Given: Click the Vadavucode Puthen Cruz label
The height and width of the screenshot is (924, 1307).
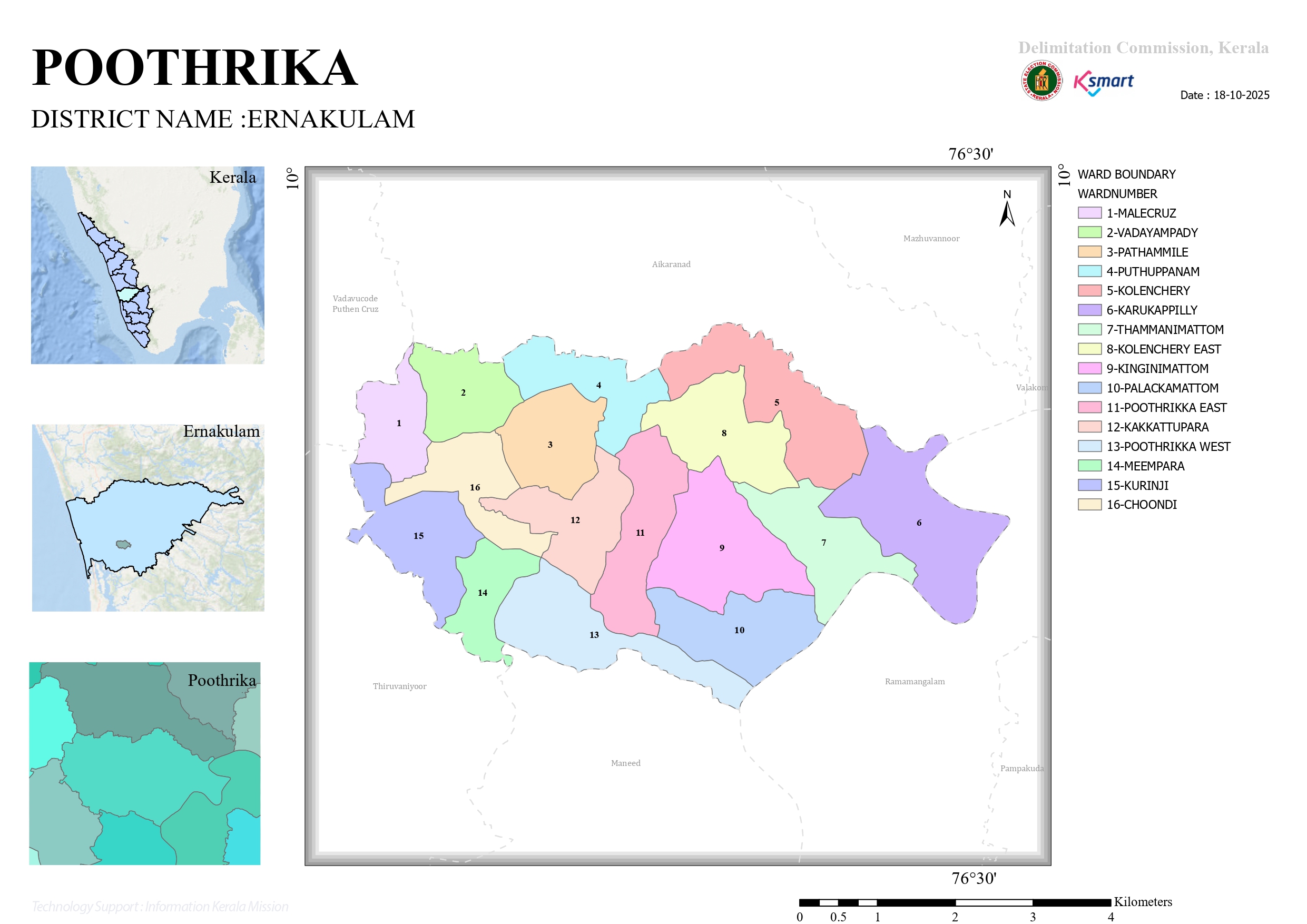Looking at the screenshot, I should (x=355, y=303).
